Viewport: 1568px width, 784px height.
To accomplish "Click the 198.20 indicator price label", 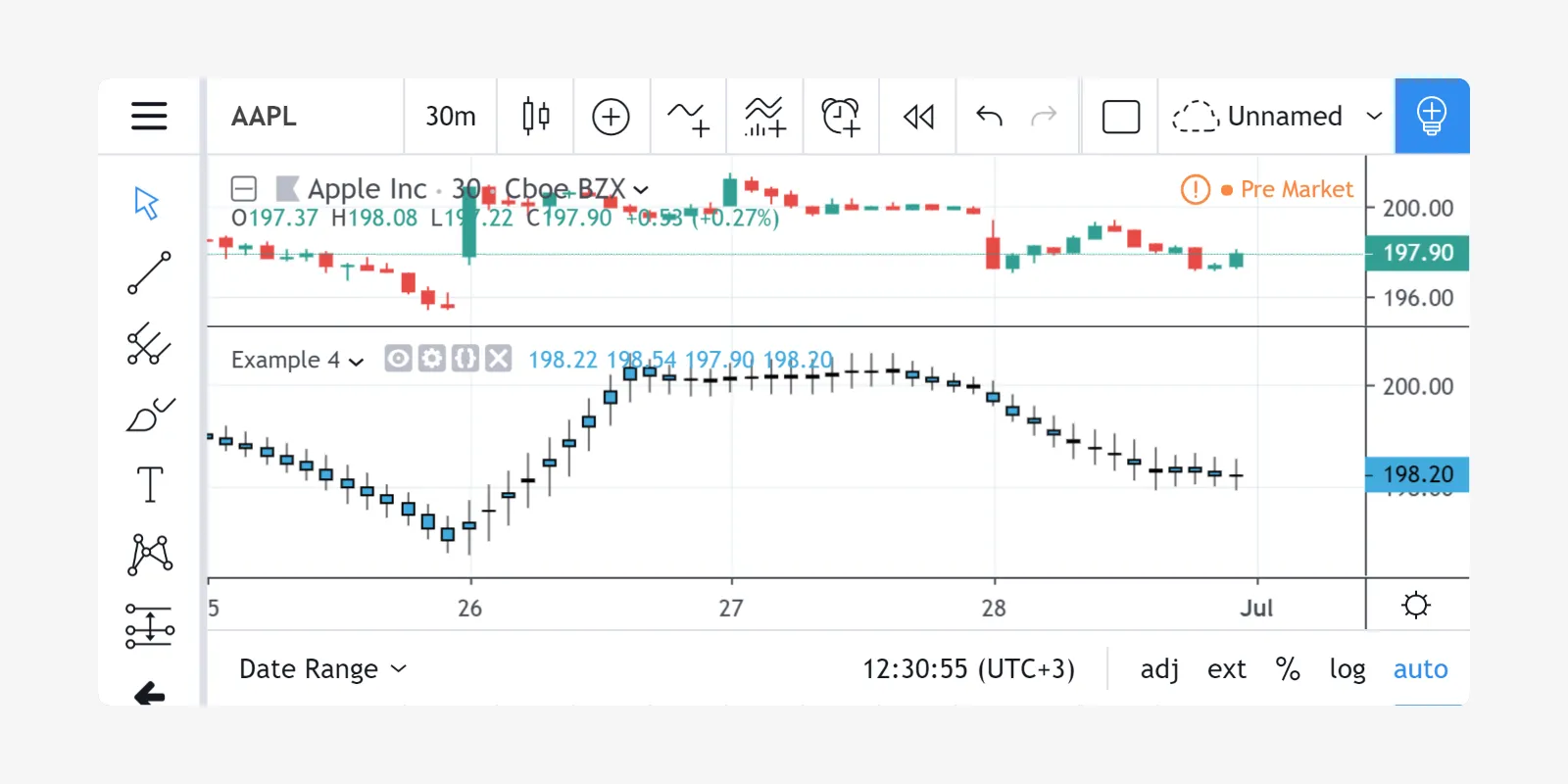I will (1418, 474).
